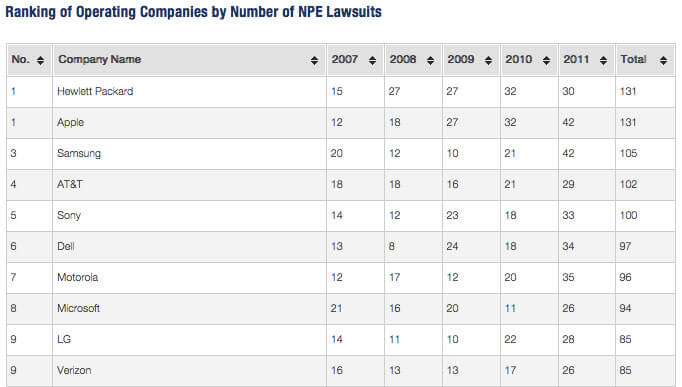
Task: Click sort arrows beside Company Name
Action: pyautogui.click(x=314, y=60)
